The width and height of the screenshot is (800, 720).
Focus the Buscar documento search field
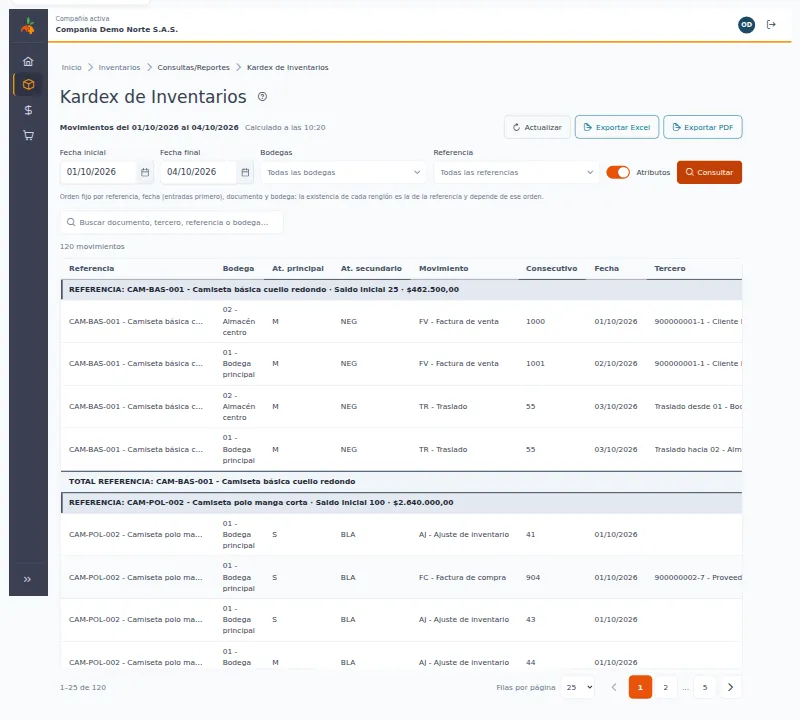click(171, 222)
